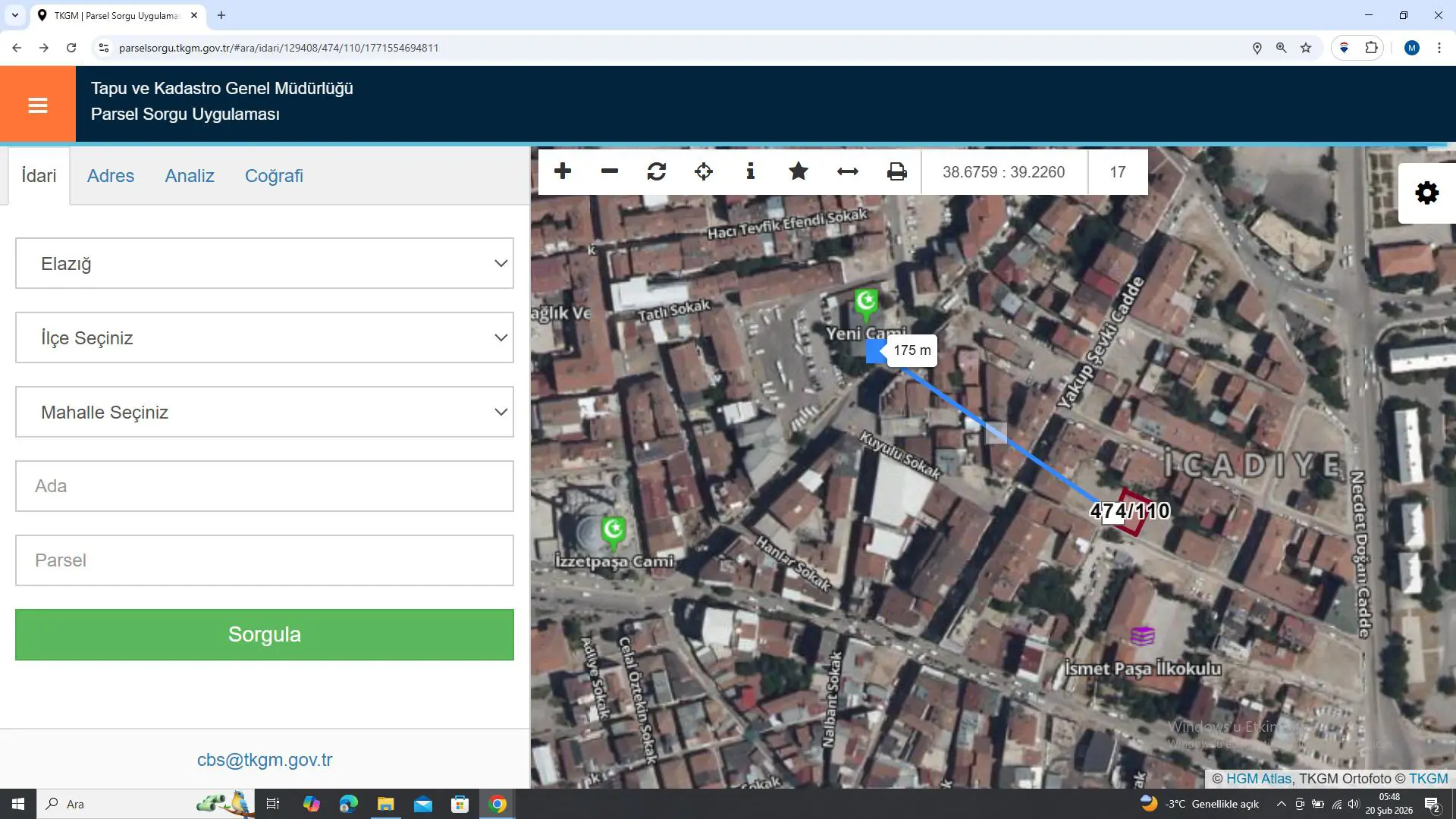Zoom in with the plus map tool

pos(563,171)
